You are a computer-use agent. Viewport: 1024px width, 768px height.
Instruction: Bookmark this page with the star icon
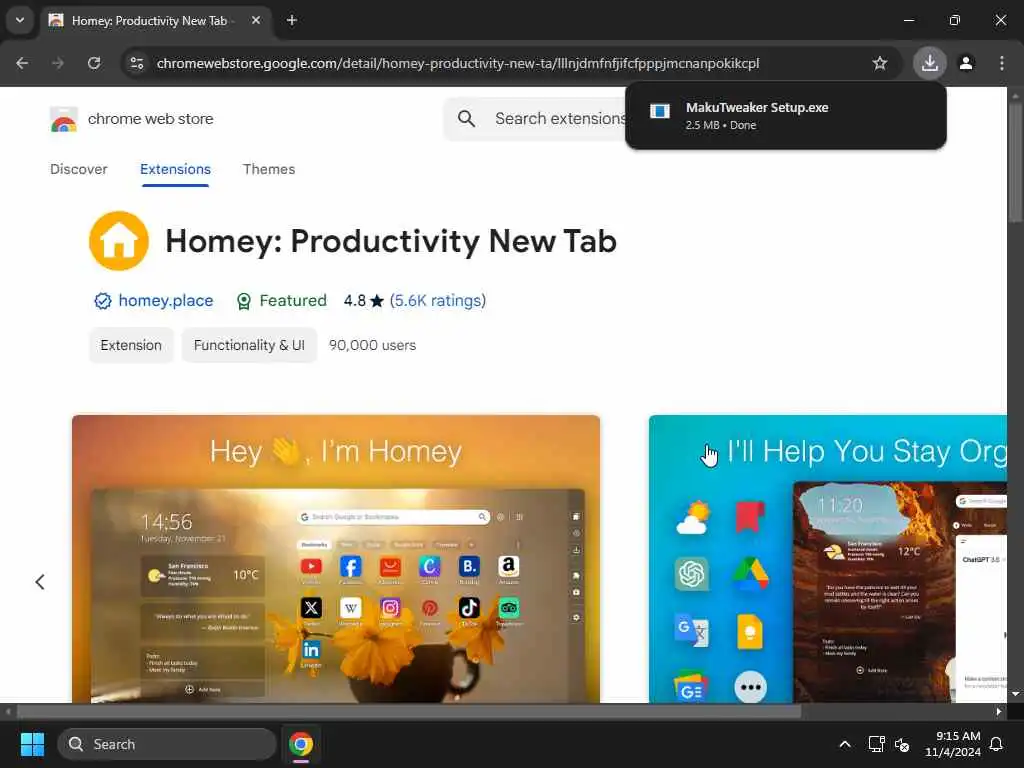(880, 63)
